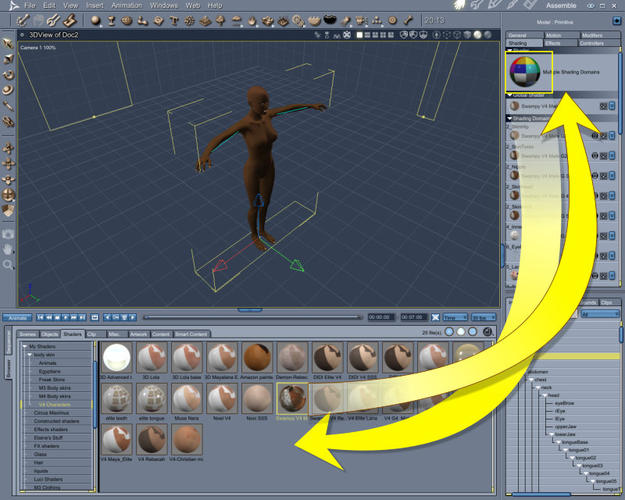
Task: Click the icon next to timeline time fields
Action: point(435,317)
